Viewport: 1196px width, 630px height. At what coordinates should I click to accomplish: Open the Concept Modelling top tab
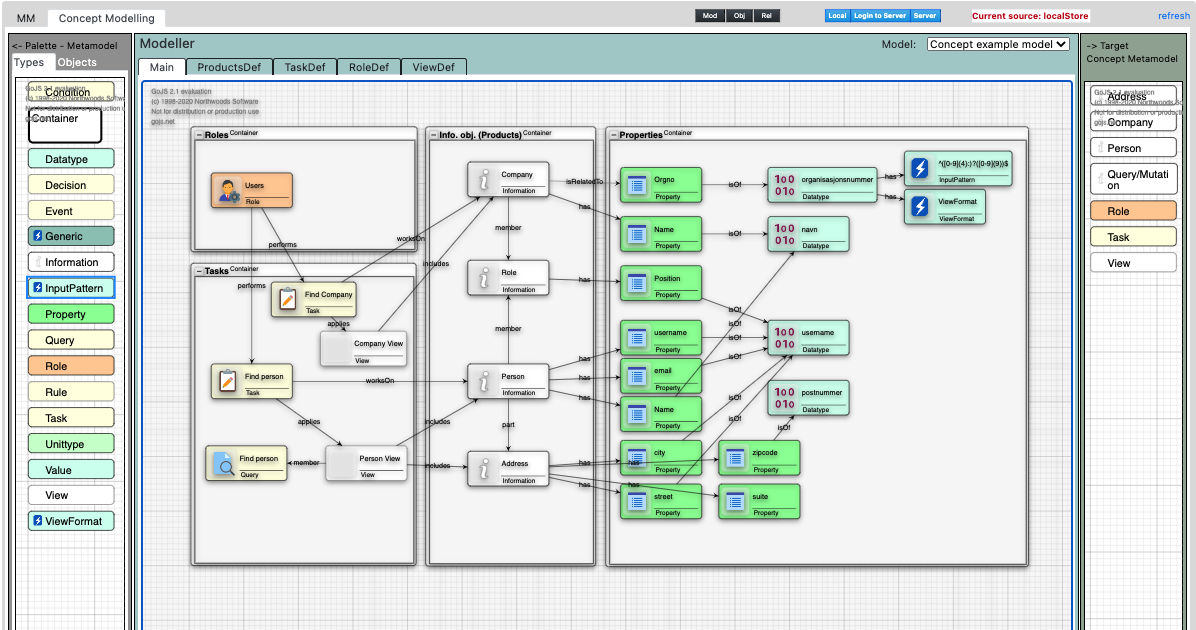[x=107, y=18]
